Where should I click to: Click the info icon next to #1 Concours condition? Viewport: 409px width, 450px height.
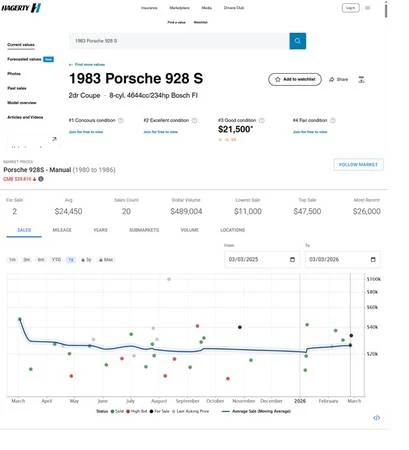[121, 120]
